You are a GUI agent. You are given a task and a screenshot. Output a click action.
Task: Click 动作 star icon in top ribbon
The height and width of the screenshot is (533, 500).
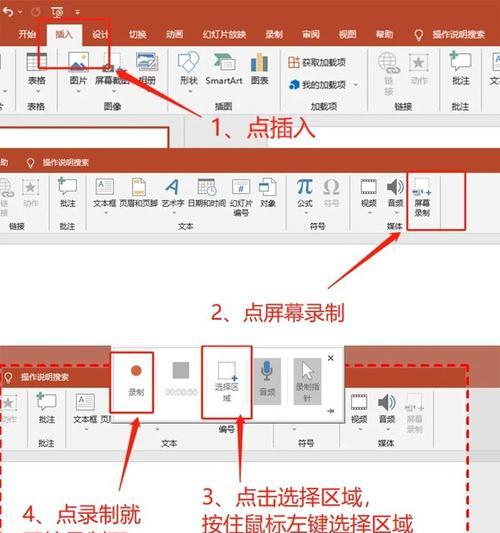click(419, 63)
